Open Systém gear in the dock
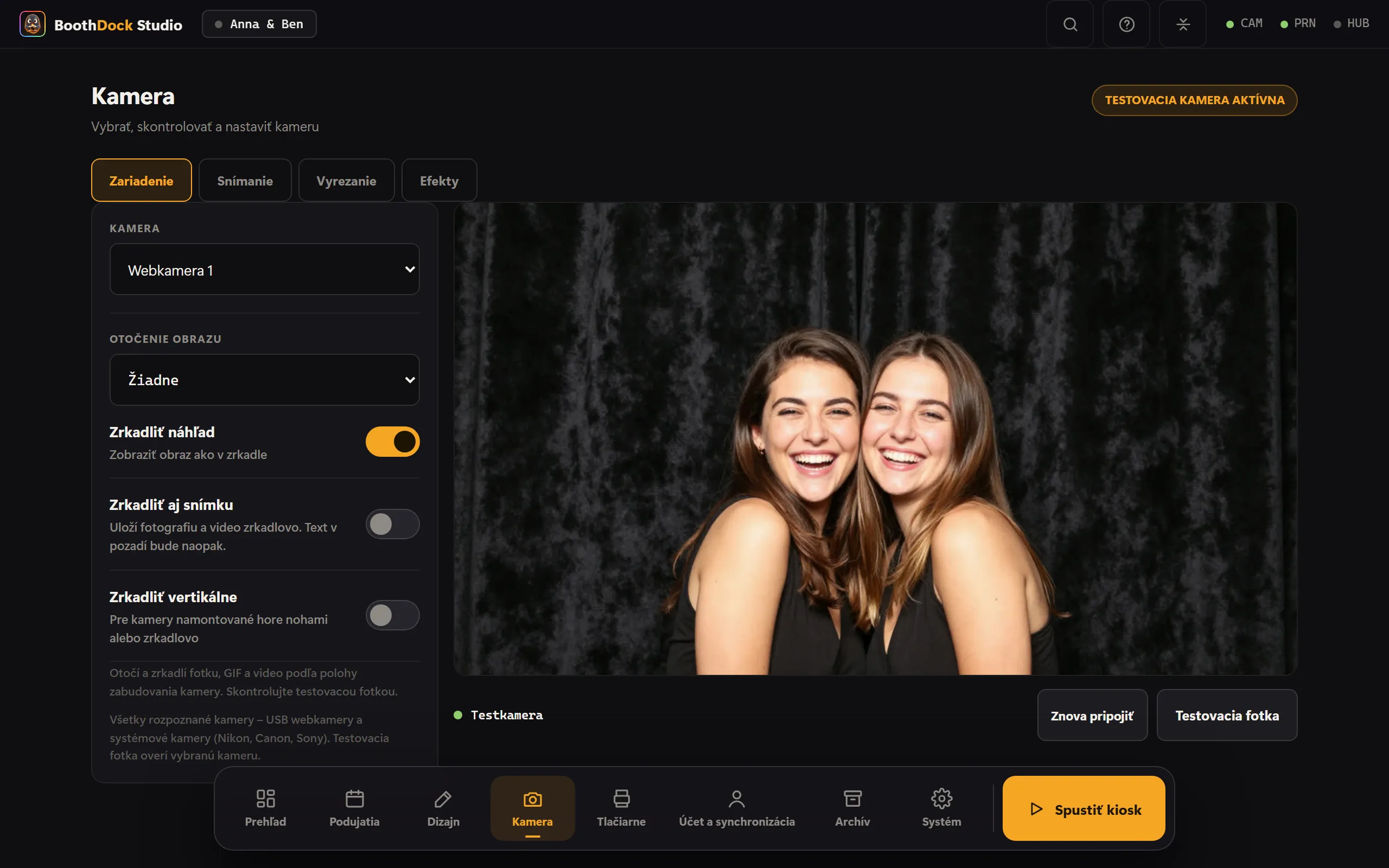The height and width of the screenshot is (868, 1389). [941, 808]
